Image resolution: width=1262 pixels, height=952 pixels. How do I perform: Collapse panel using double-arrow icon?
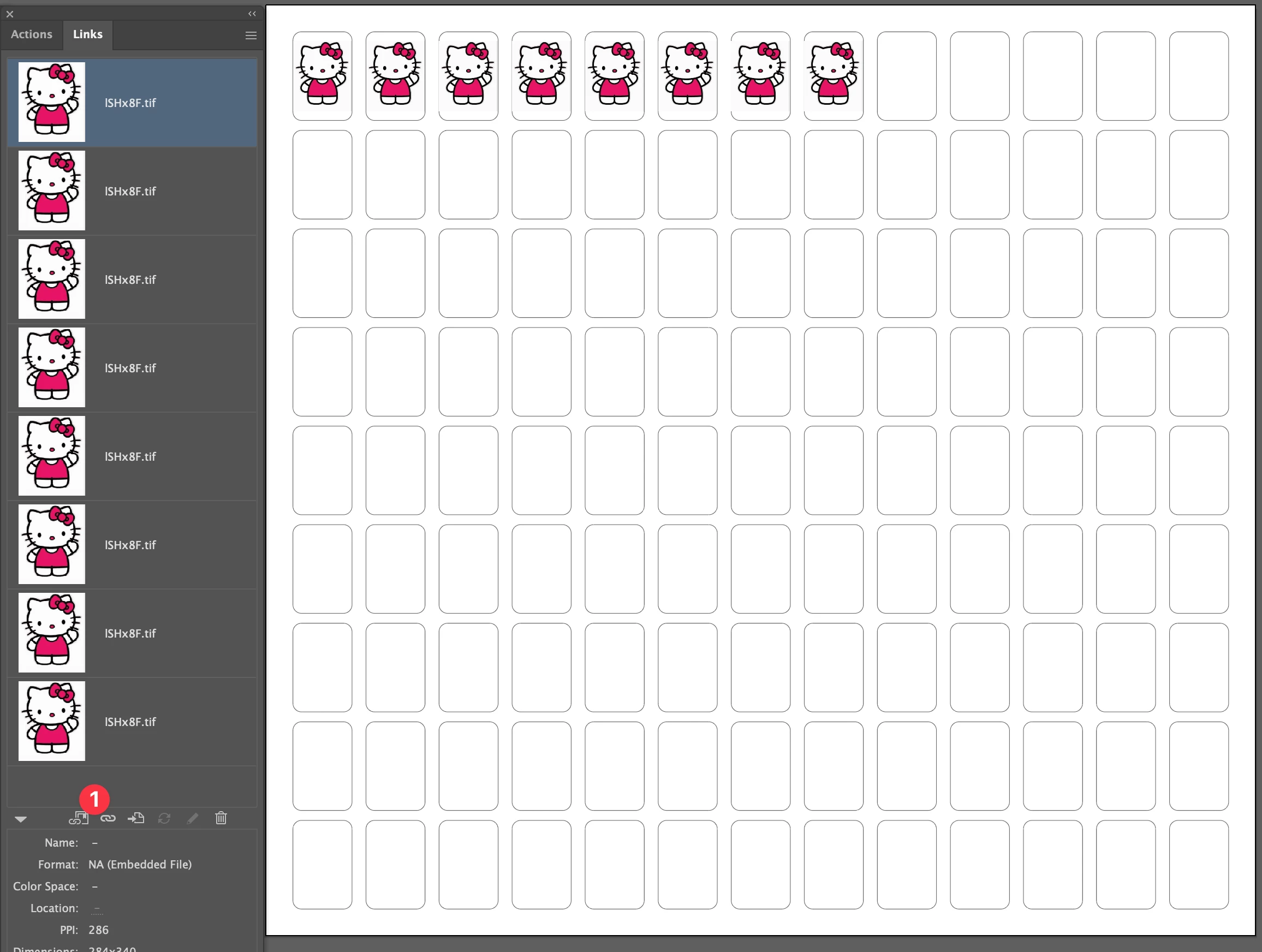[x=252, y=14]
